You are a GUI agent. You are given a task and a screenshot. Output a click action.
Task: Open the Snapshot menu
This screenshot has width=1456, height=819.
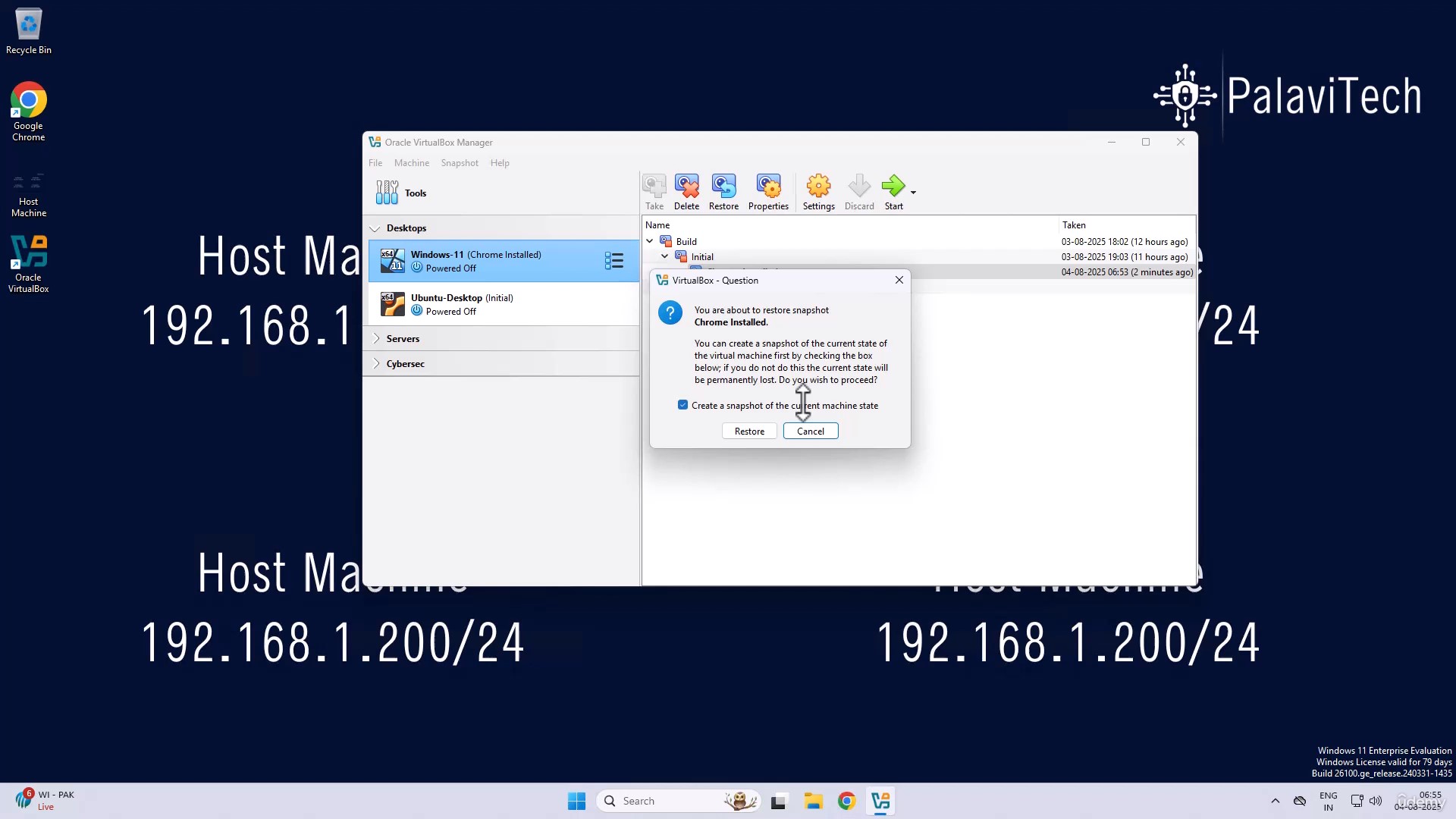click(x=460, y=163)
